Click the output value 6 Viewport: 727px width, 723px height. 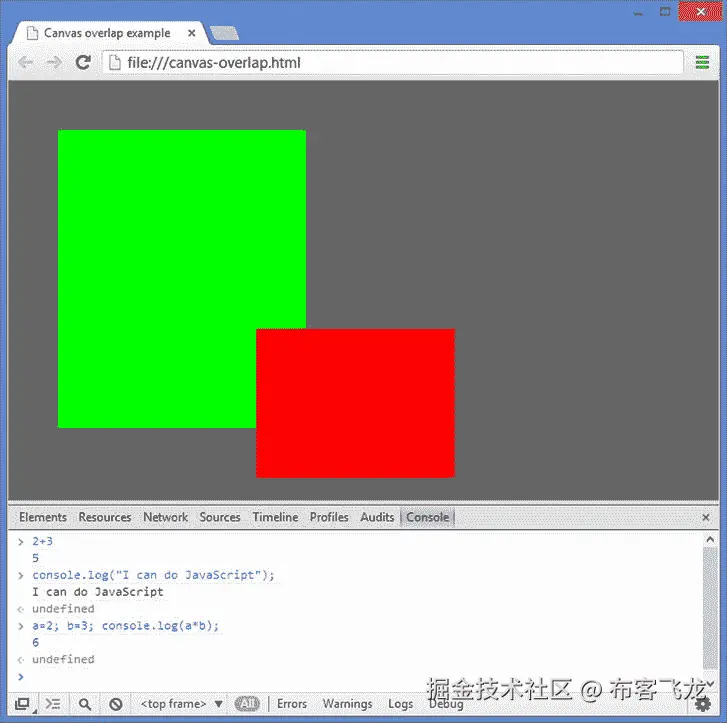[36, 642]
